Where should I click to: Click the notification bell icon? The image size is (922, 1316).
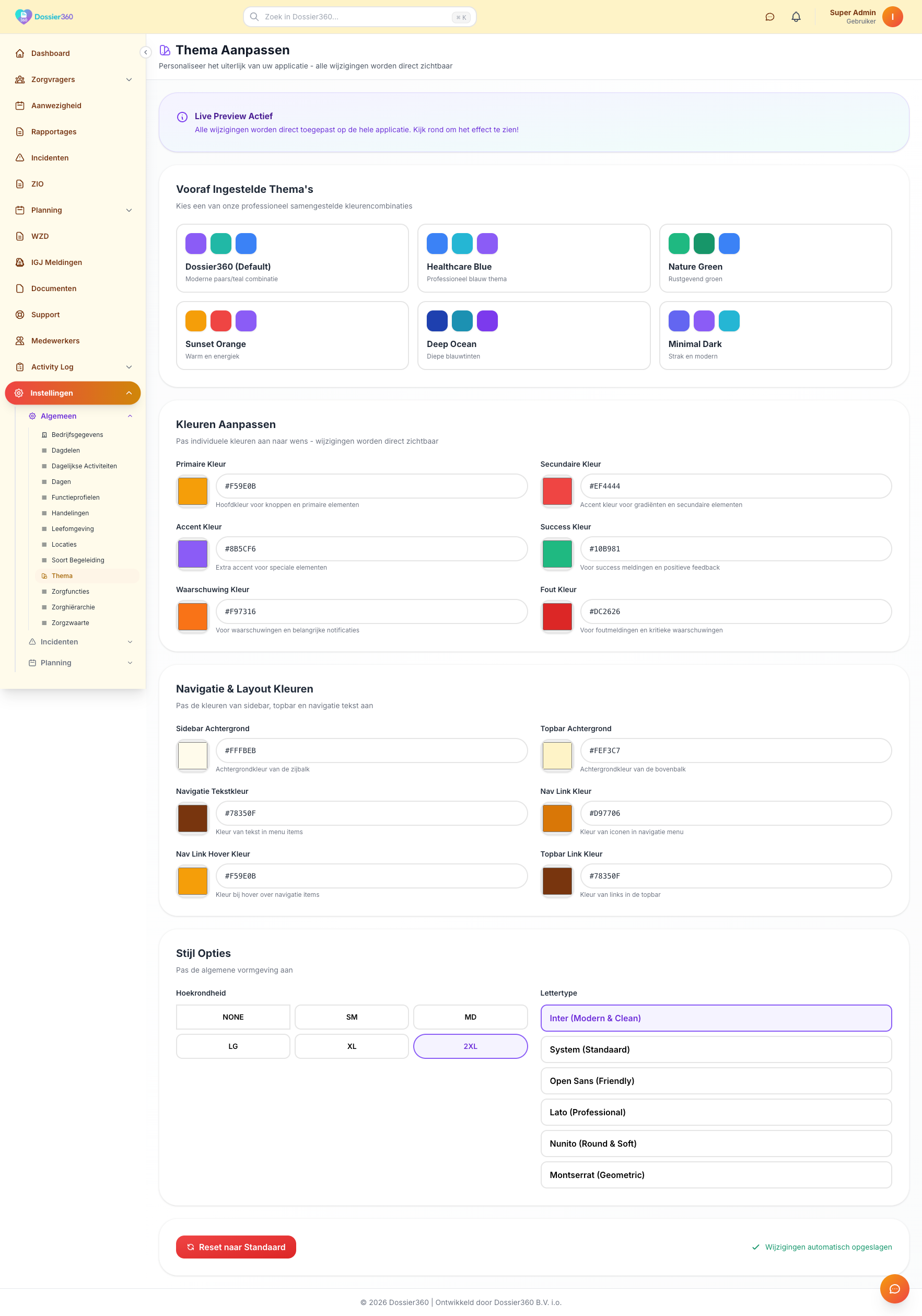tap(796, 17)
